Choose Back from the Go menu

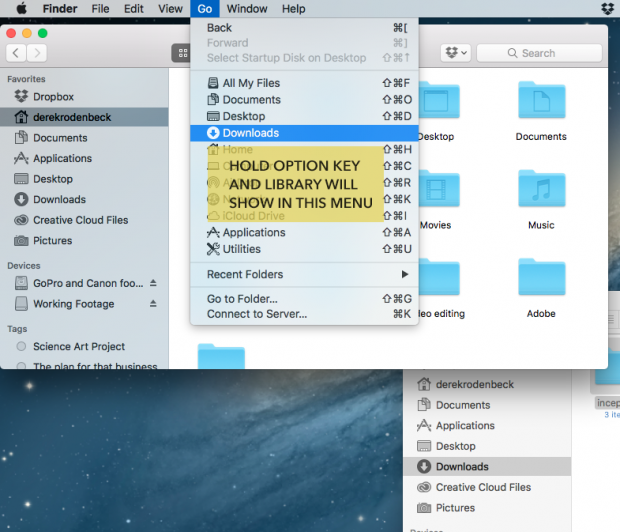pyautogui.click(x=304, y=28)
